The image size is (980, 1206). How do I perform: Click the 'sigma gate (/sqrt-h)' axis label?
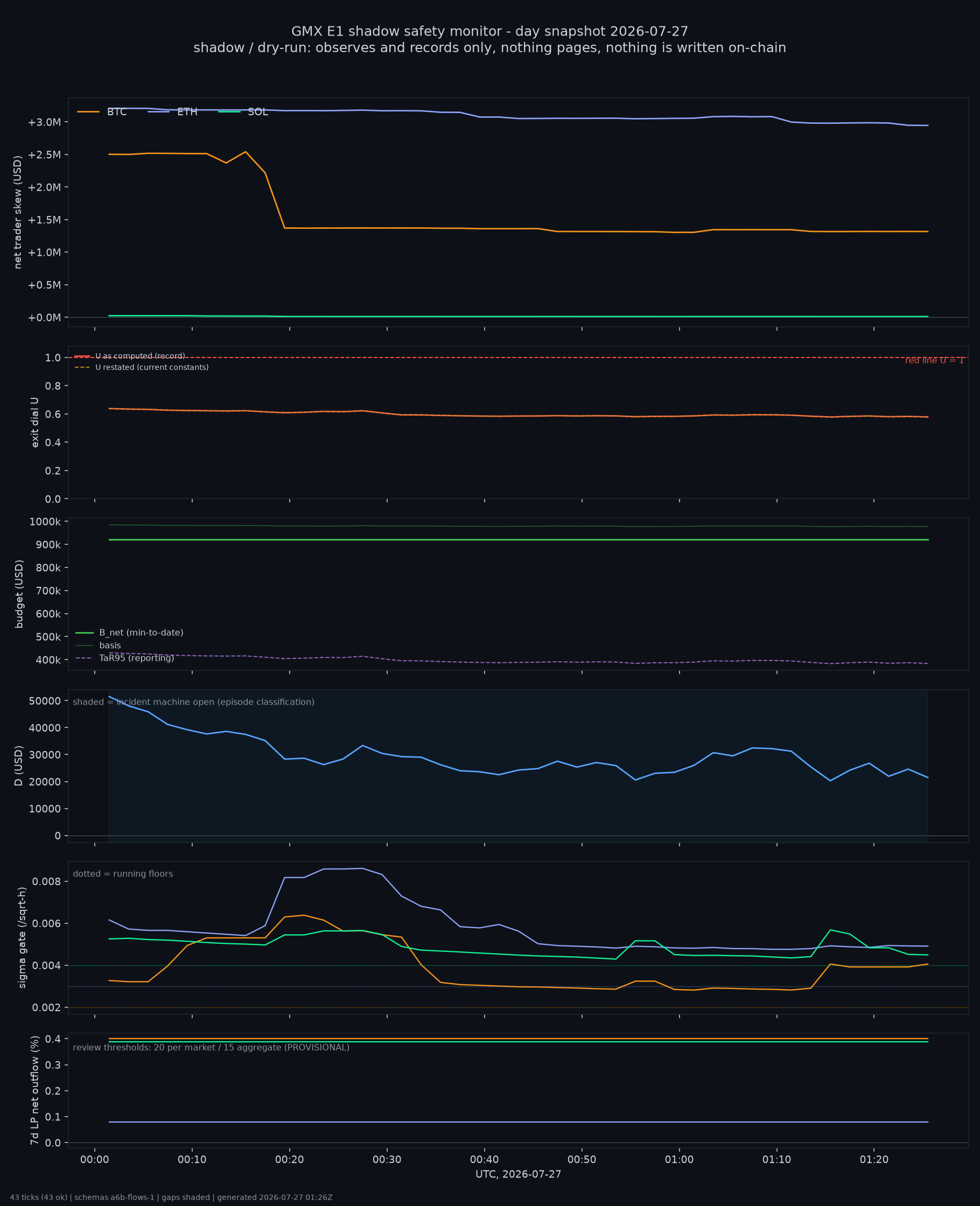[23, 937]
